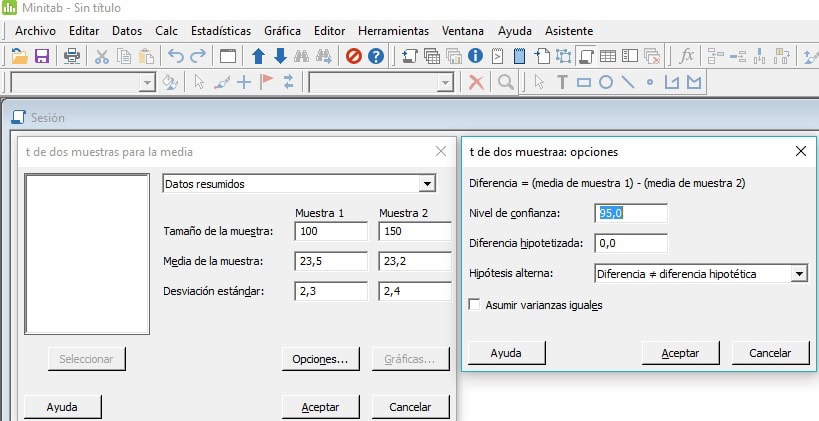Open Help via the blue question mark icon

click(x=376, y=56)
